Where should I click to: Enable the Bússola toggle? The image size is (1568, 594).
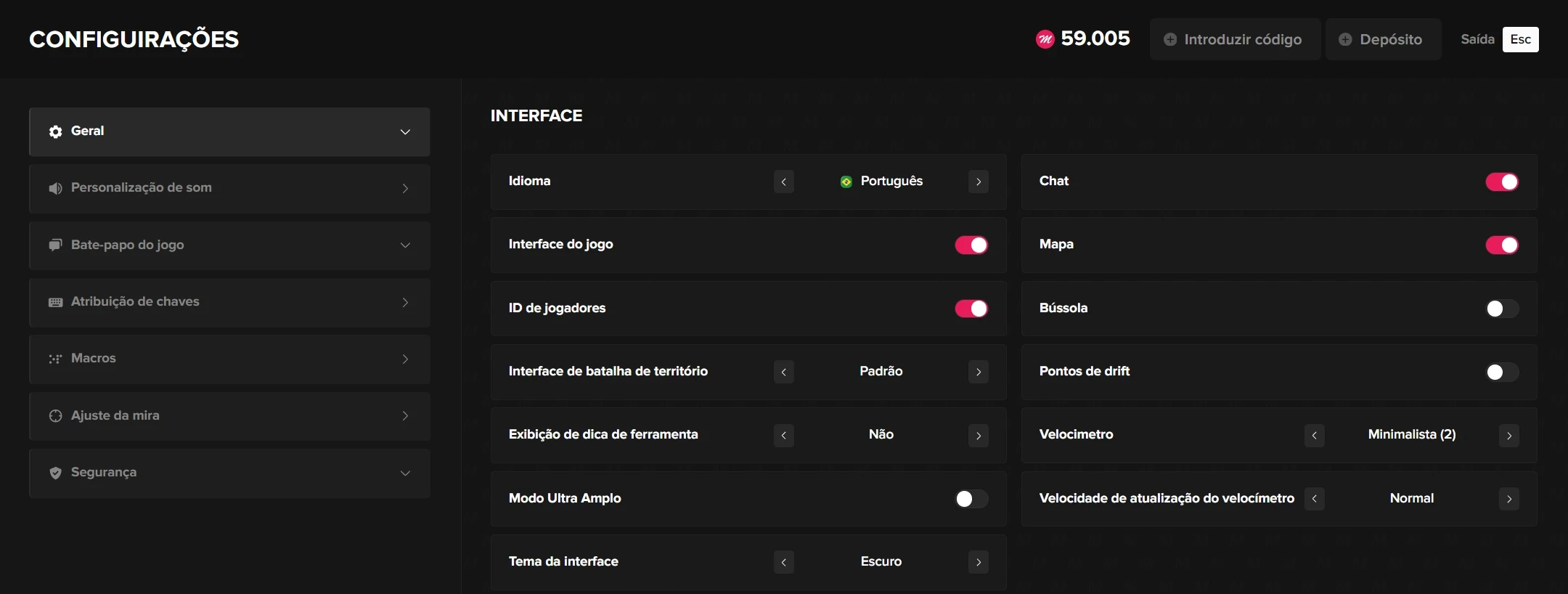[1501, 309]
